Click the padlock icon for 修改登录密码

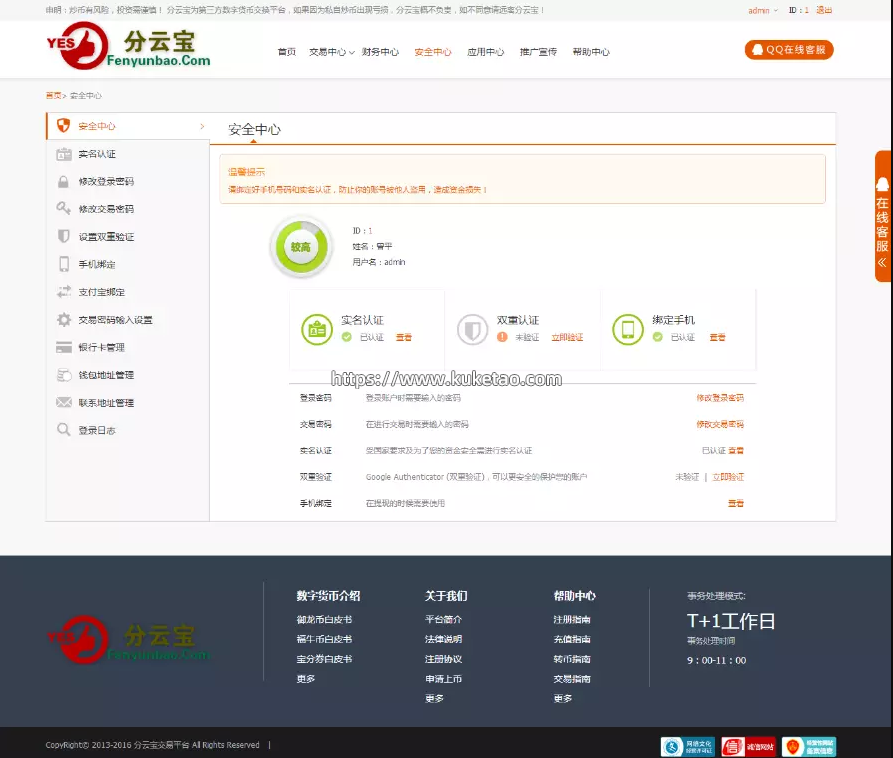[64, 182]
